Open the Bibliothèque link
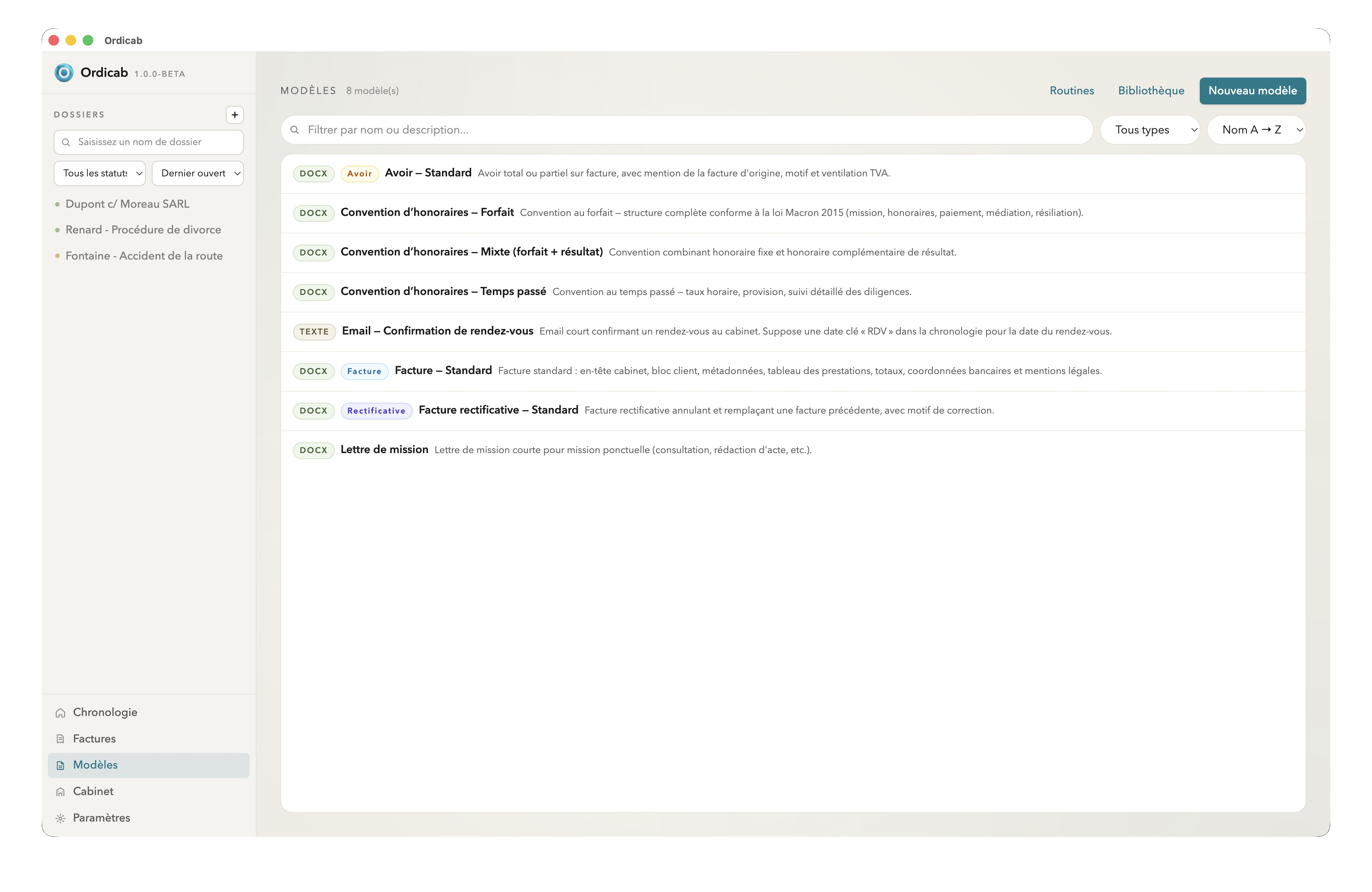This screenshot has width=1372, height=892. tap(1151, 91)
